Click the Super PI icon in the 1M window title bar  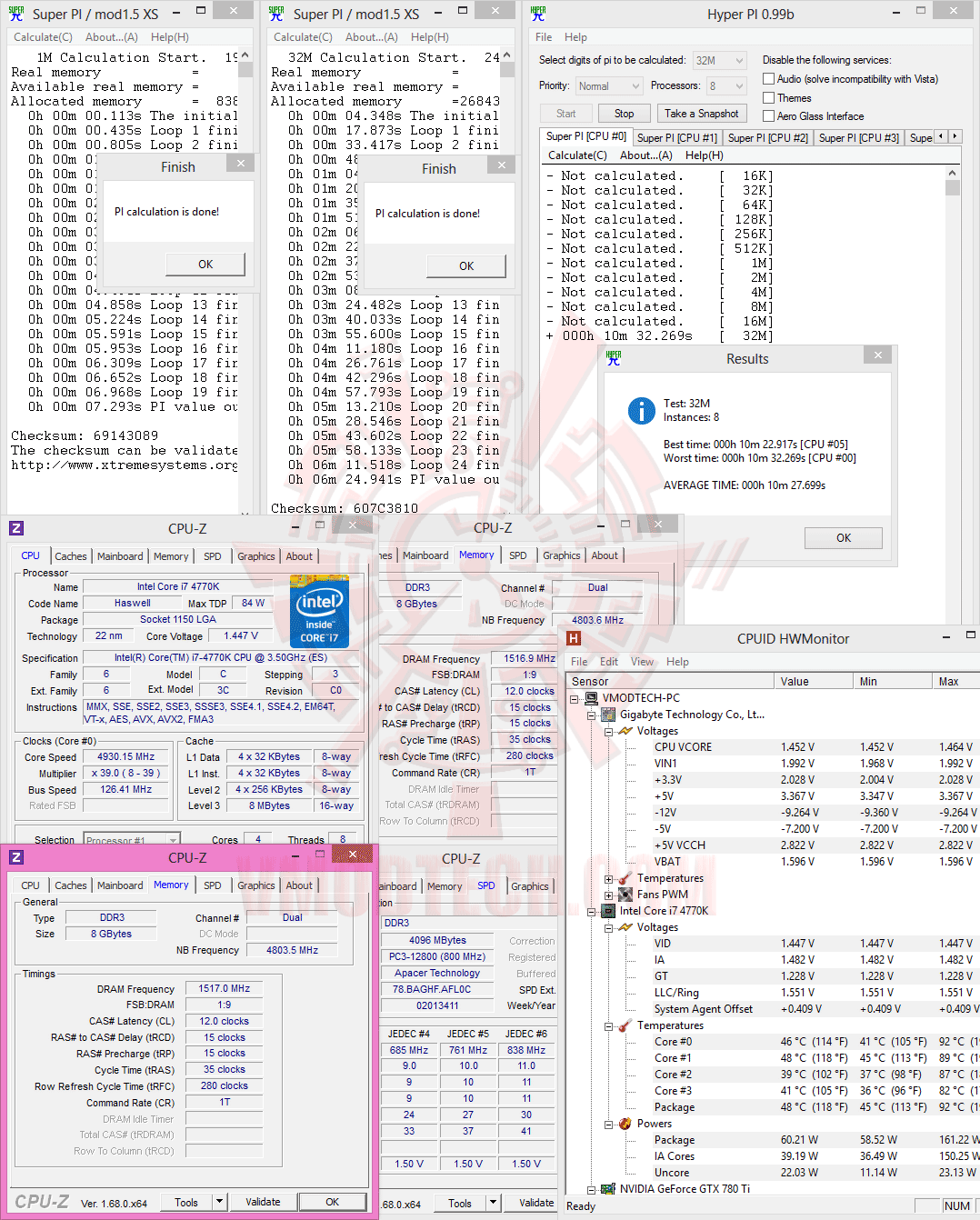(x=16, y=13)
